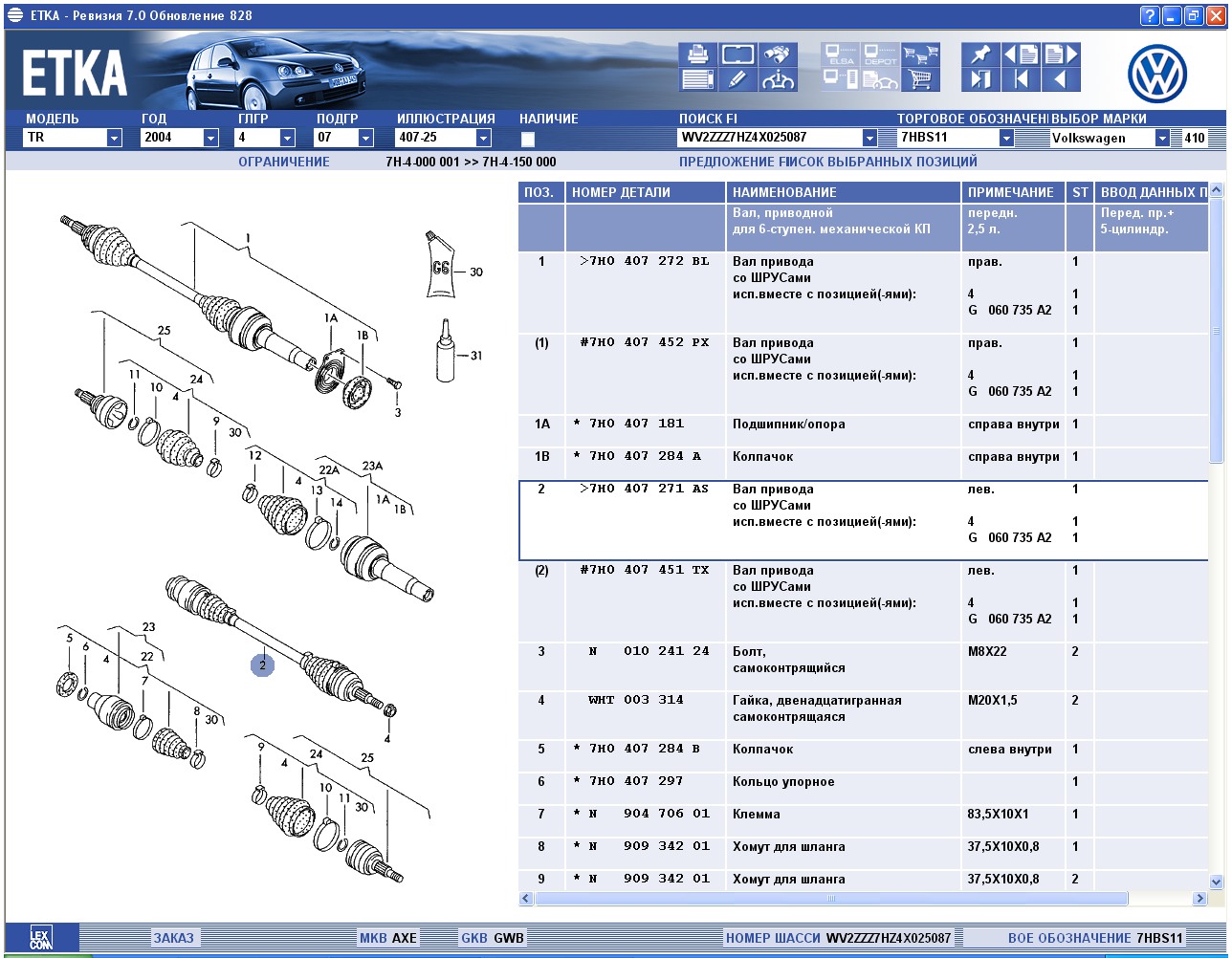Click the question mark help button
The height and width of the screenshot is (958, 1232).
1150,15
